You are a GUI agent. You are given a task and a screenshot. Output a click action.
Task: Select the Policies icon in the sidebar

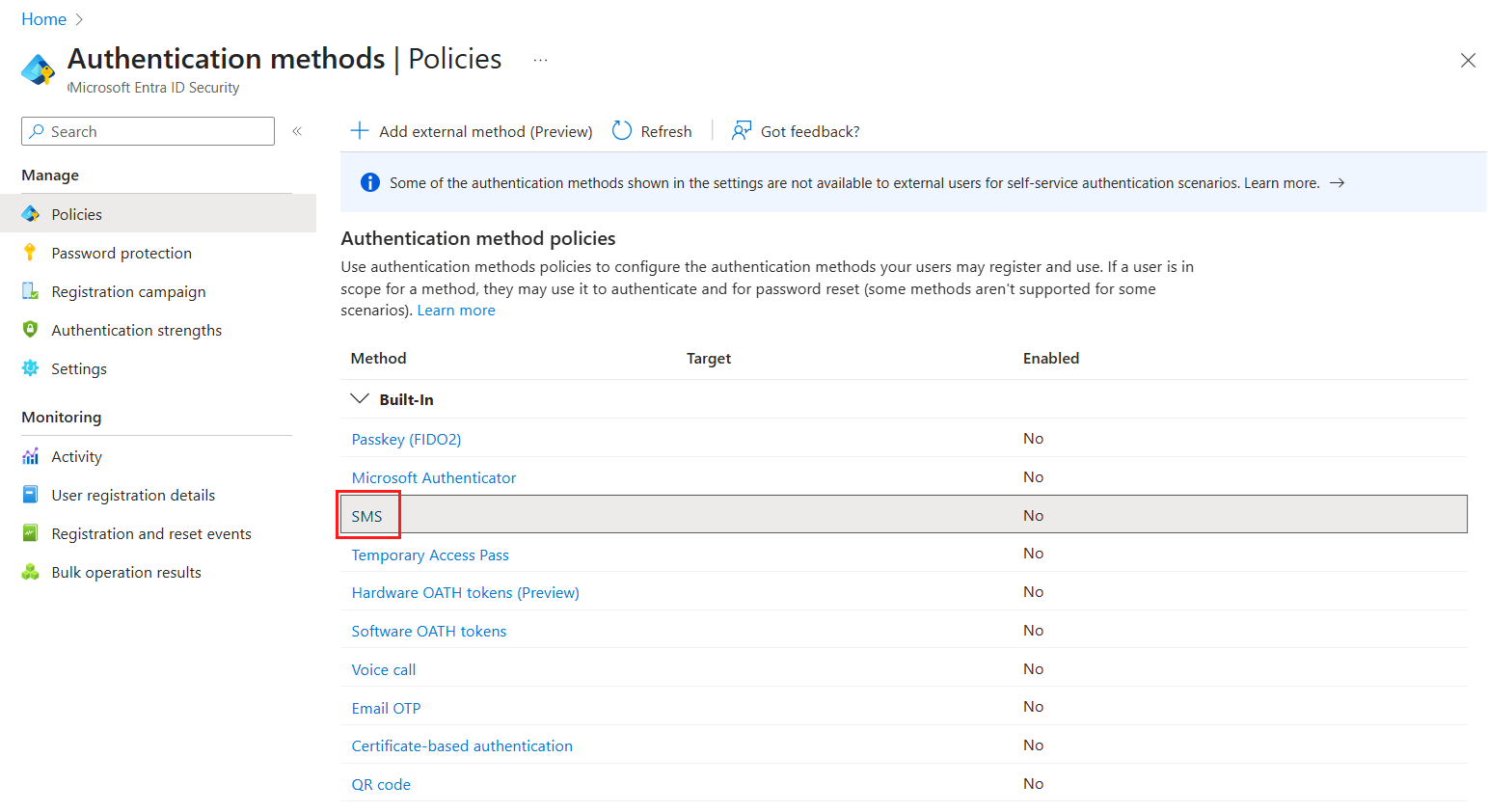[31, 213]
